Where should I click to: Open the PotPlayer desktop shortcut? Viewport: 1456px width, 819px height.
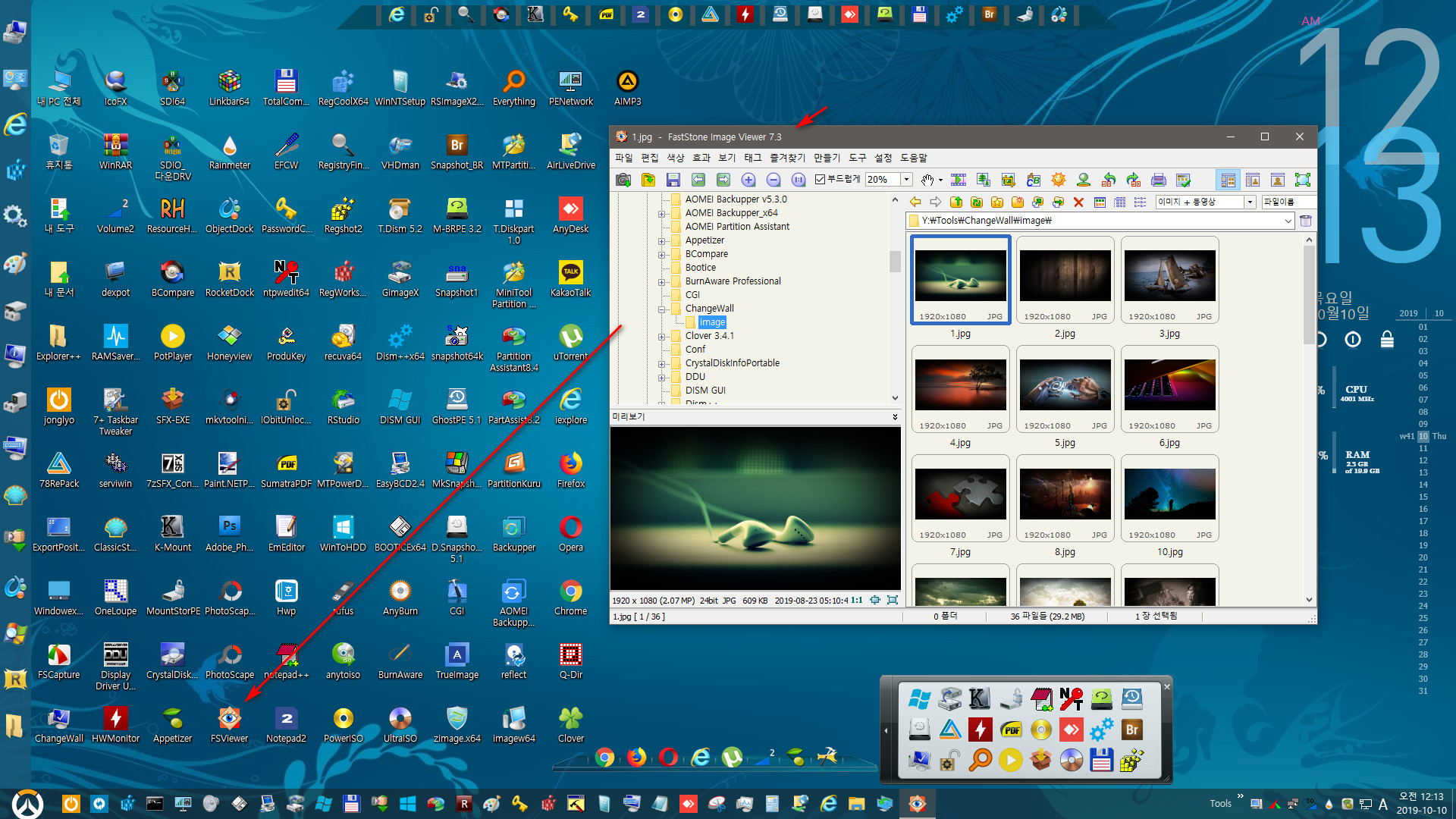(x=172, y=342)
